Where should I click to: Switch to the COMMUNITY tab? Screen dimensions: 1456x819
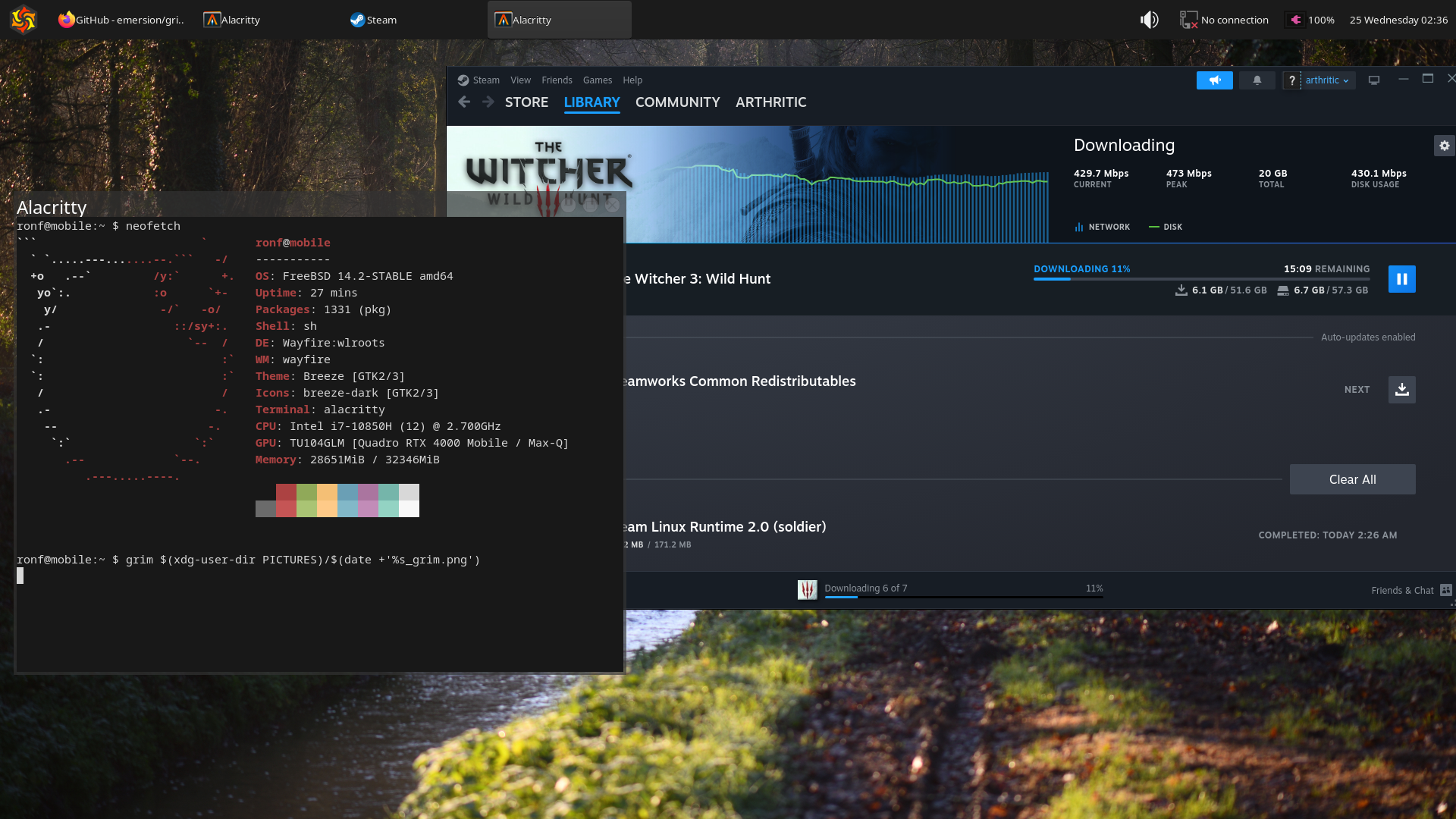click(677, 102)
